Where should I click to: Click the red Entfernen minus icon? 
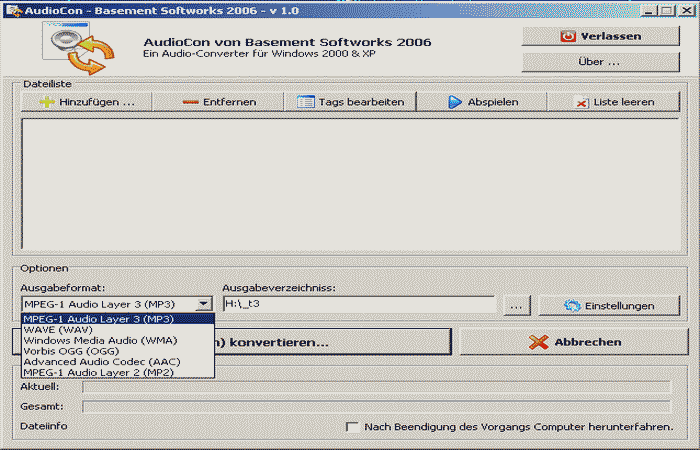point(192,102)
